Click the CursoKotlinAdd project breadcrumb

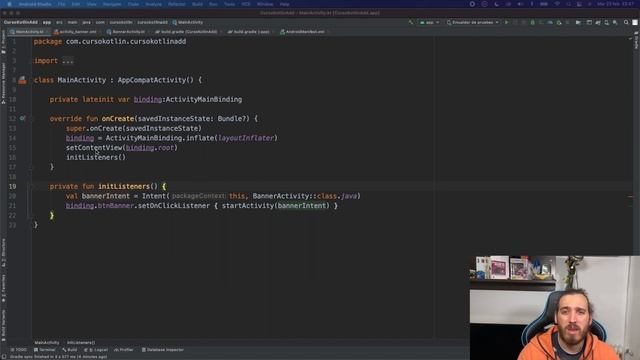pyautogui.click(x=20, y=22)
